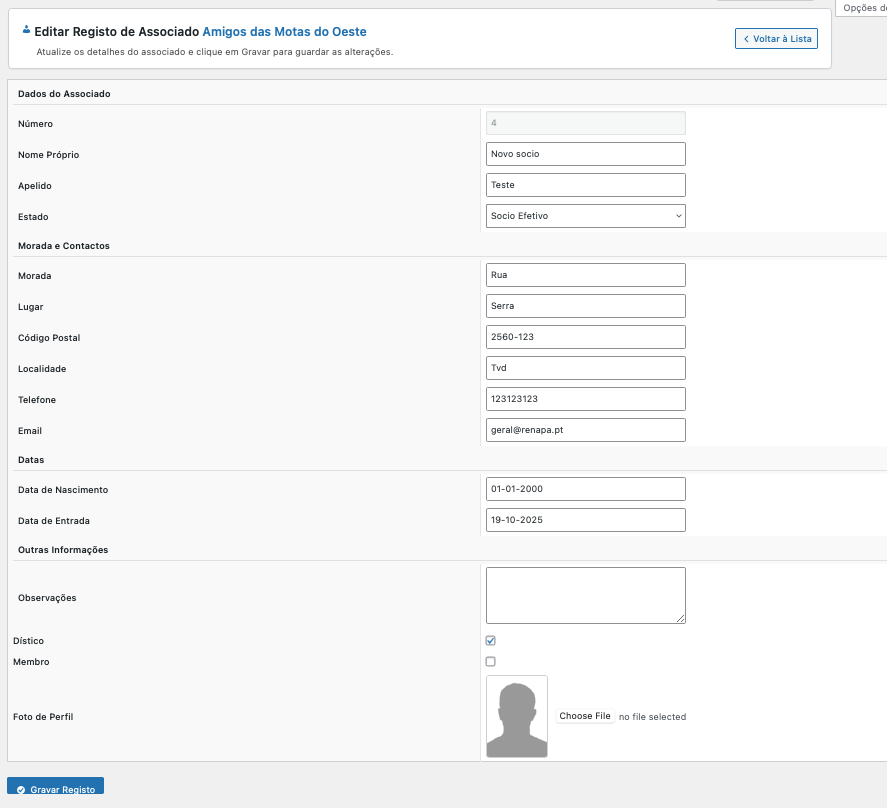Click the Data de Entrada field
Viewport: 887px width, 808px height.
(585, 520)
